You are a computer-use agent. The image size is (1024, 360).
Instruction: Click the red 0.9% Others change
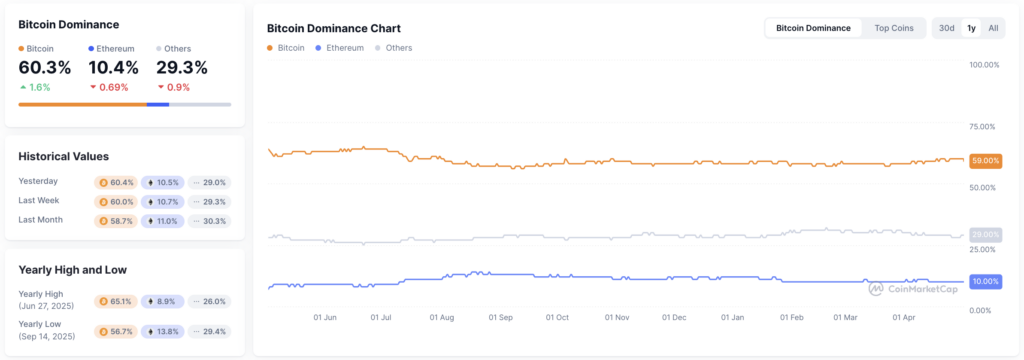(x=174, y=87)
